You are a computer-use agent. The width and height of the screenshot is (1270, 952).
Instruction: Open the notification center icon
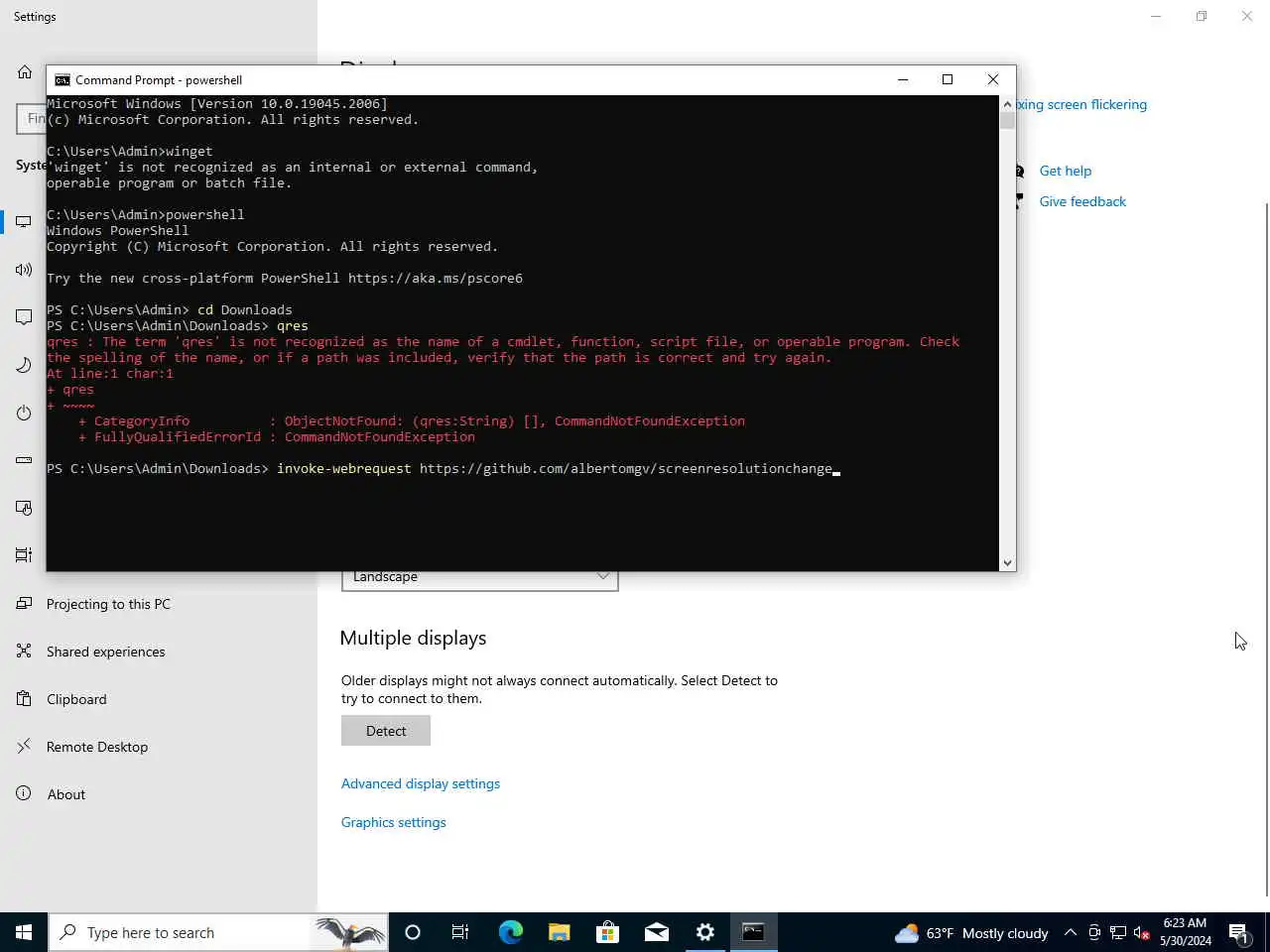[x=1238, y=932]
